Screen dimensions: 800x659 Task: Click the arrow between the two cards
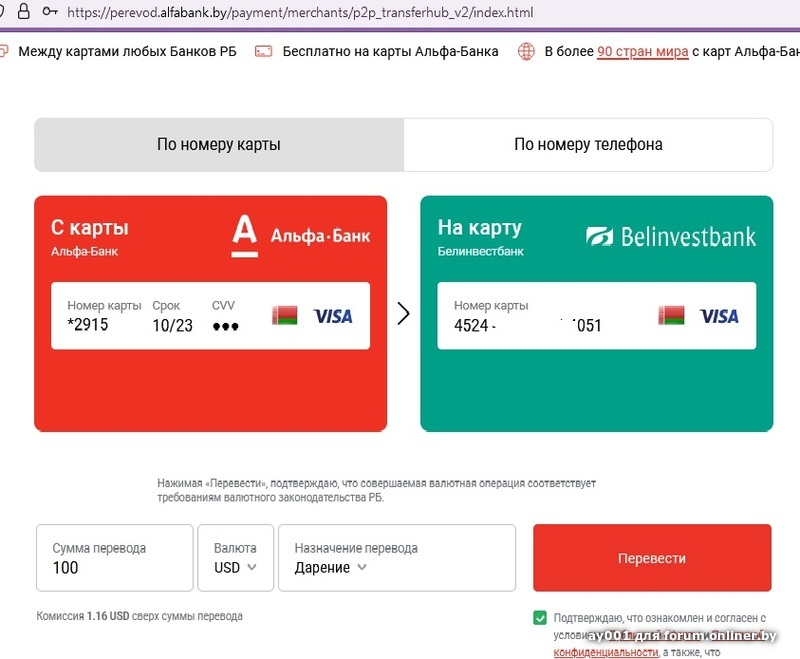[x=404, y=314]
